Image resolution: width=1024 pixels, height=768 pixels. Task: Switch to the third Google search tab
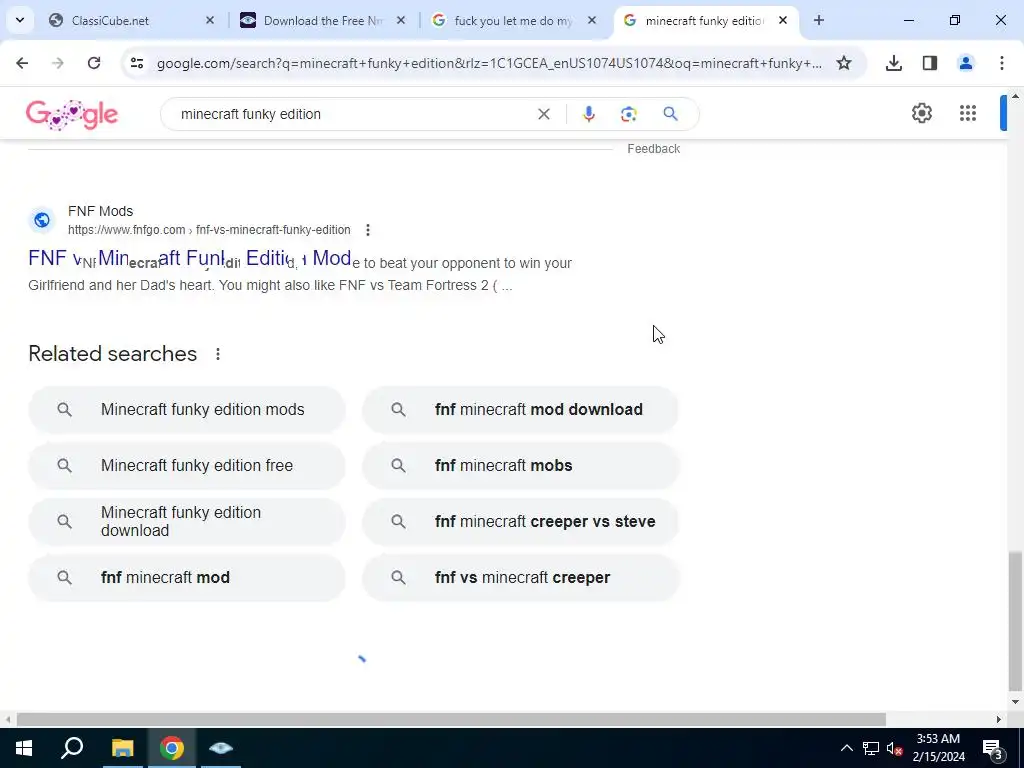(513, 21)
